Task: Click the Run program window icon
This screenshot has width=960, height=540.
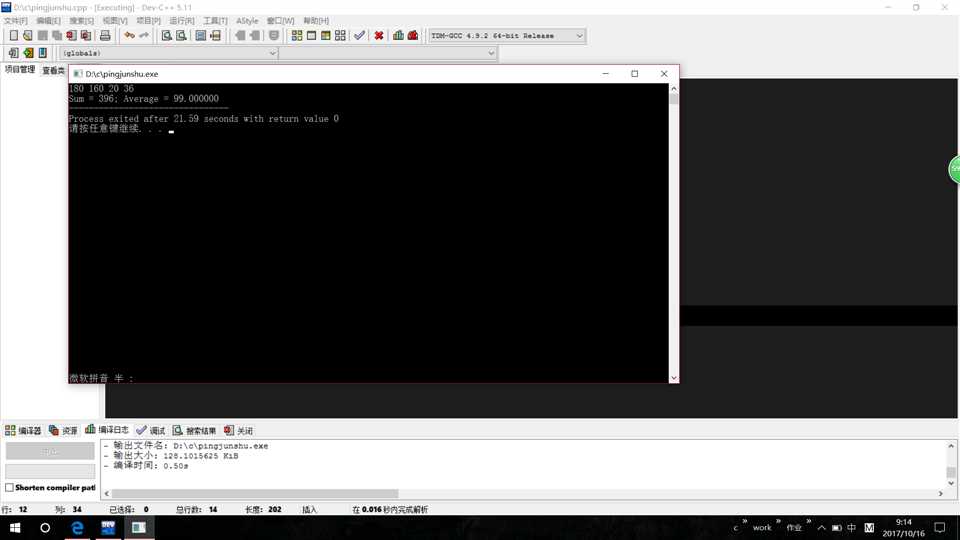Action: tap(312, 36)
